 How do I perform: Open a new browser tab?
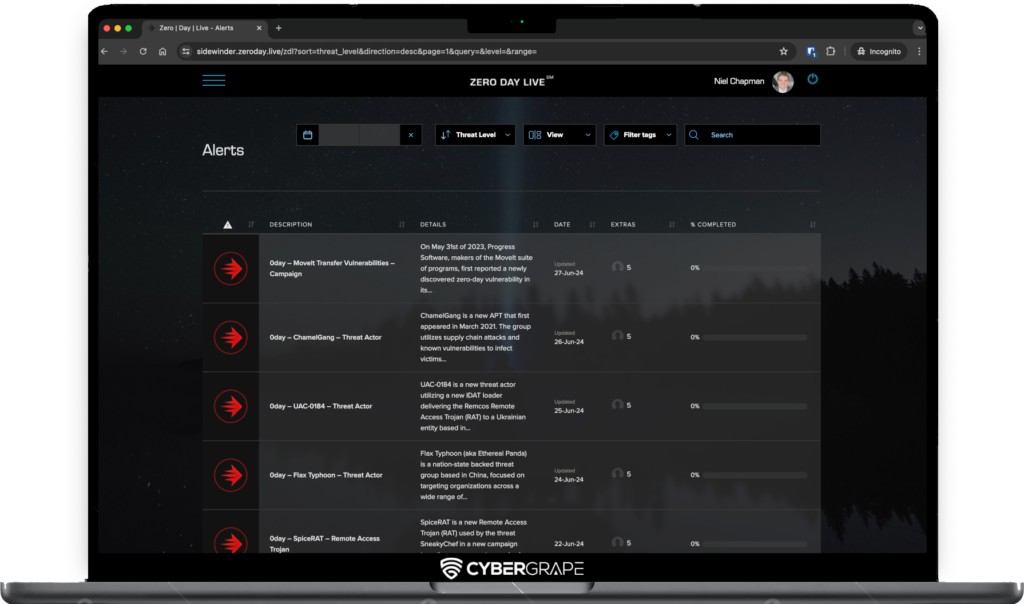pos(278,28)
